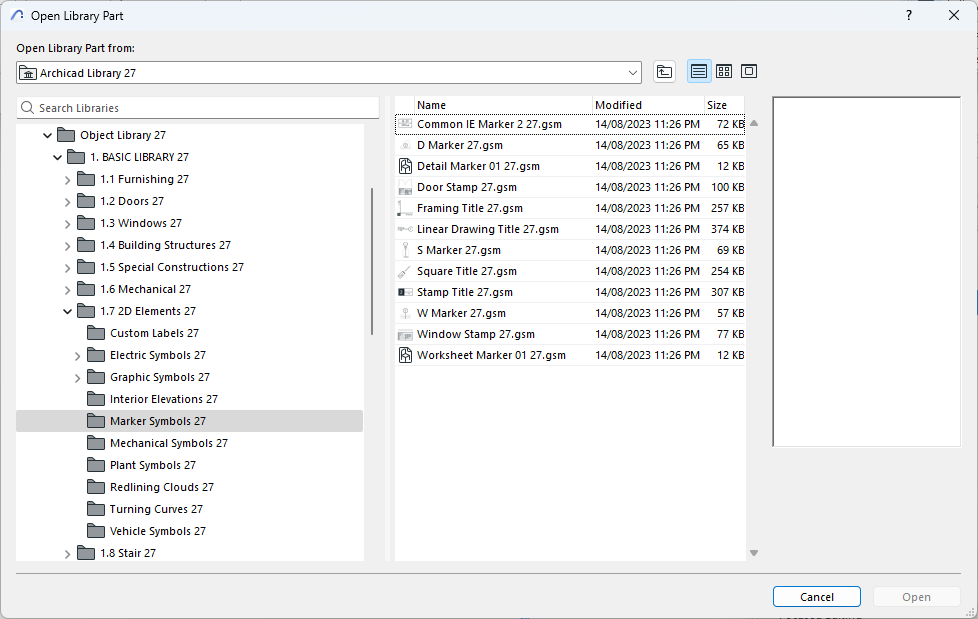Collapse the 1. BASIC LIBRARY 27 node
The width and height of the screenshot is (978, 619).
click(57, 157)
